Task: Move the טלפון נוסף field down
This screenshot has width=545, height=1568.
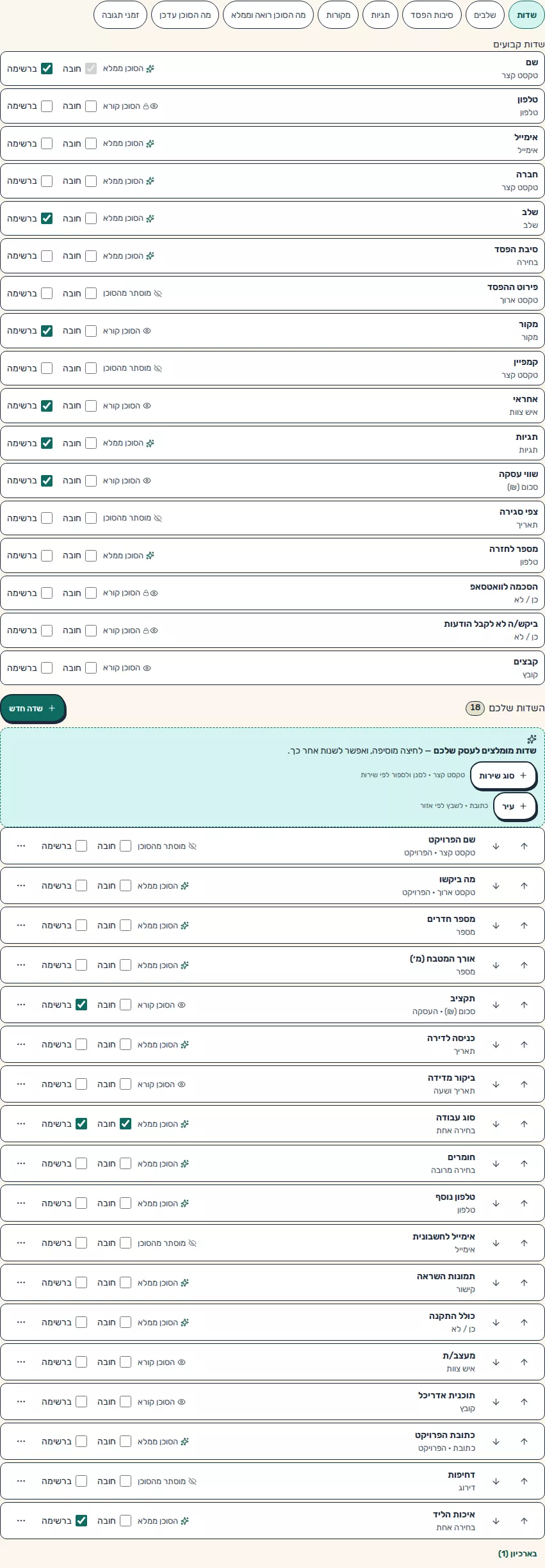Action: (496, 1204)
